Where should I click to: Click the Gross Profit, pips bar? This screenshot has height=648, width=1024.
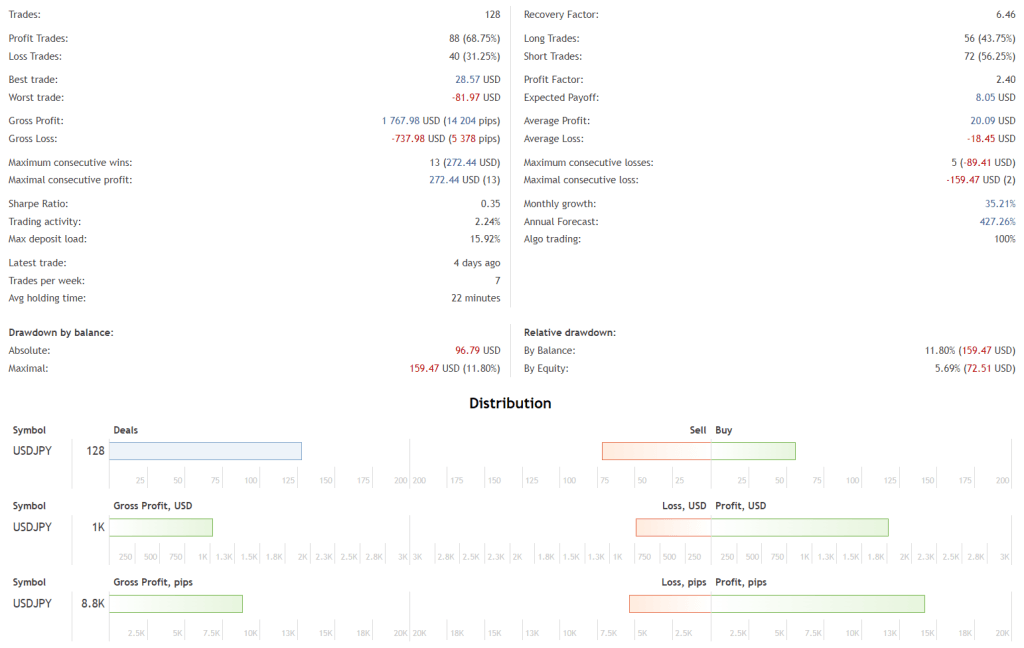coord(176,603)
